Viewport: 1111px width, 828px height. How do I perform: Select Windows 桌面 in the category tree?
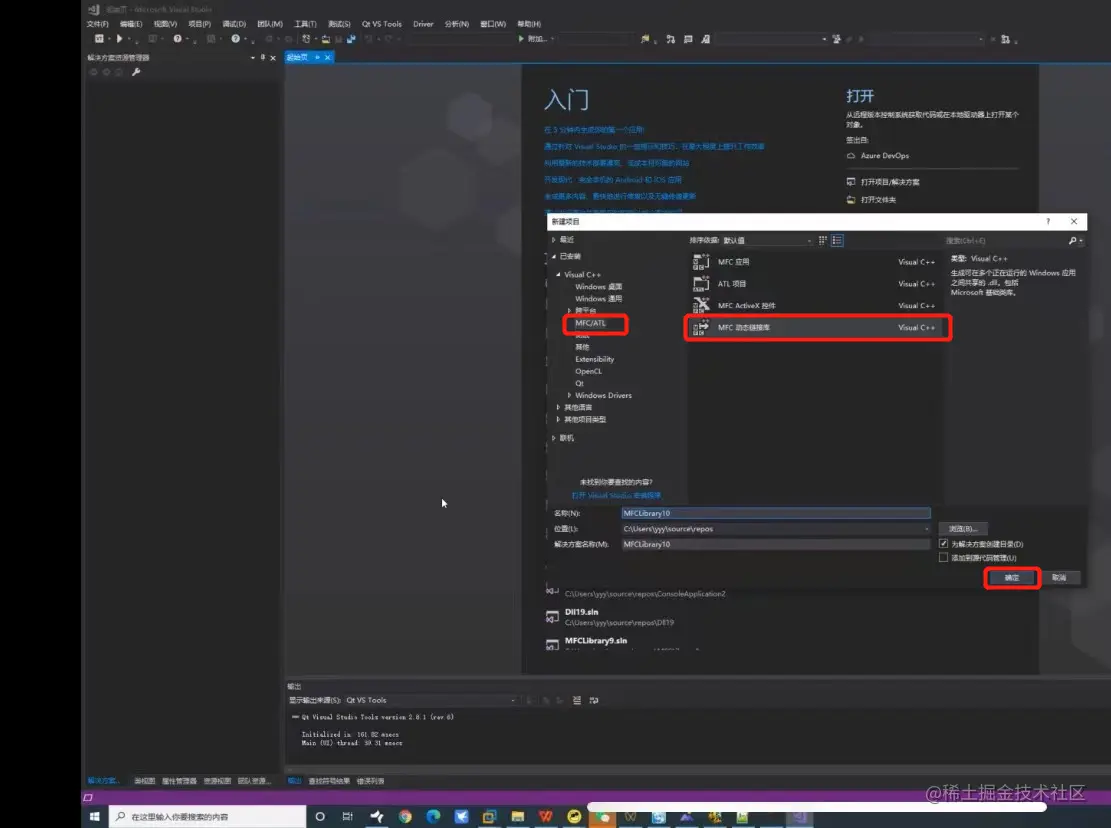click(598, 287)
